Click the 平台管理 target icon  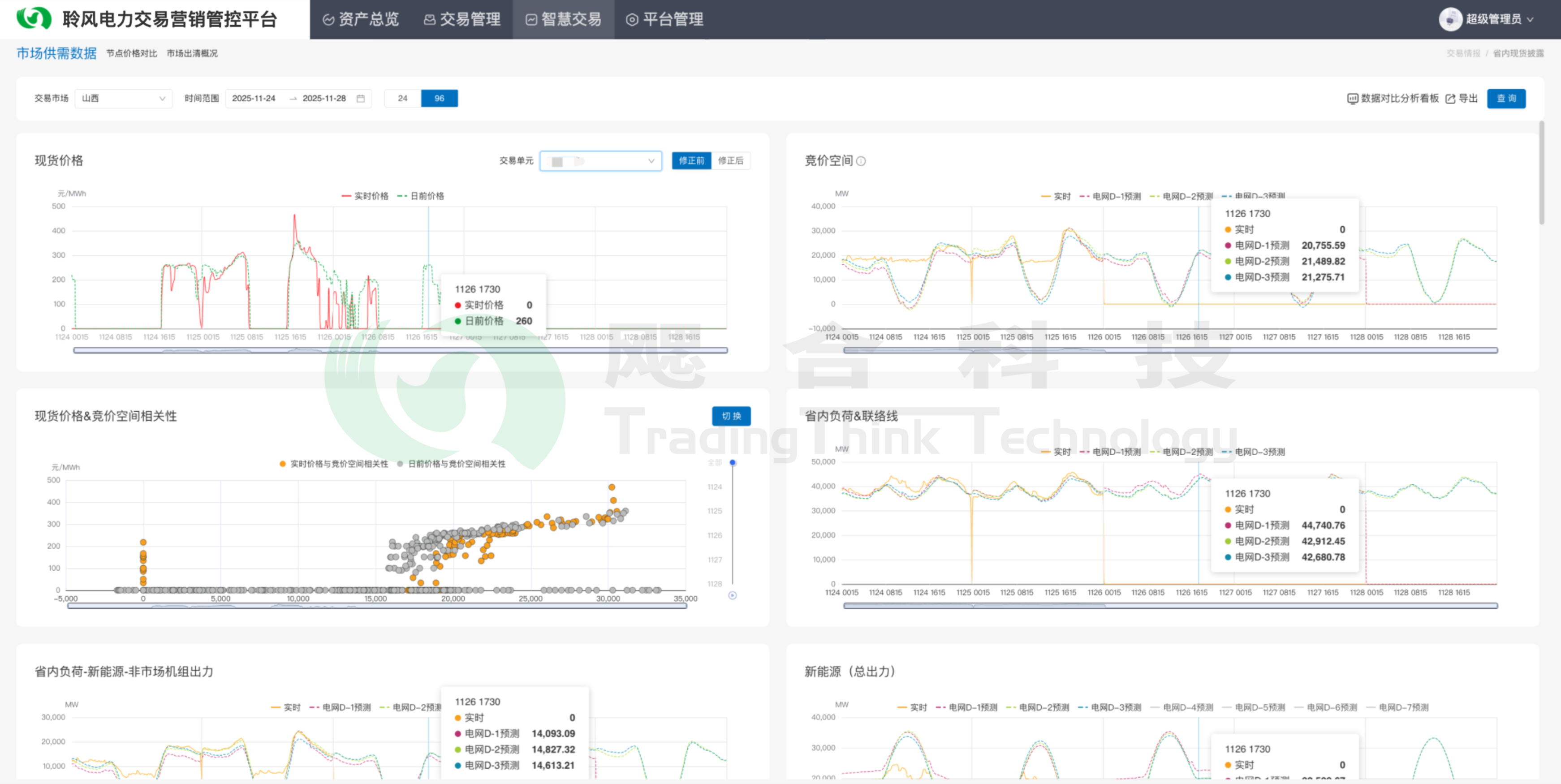tap(632, 19)
